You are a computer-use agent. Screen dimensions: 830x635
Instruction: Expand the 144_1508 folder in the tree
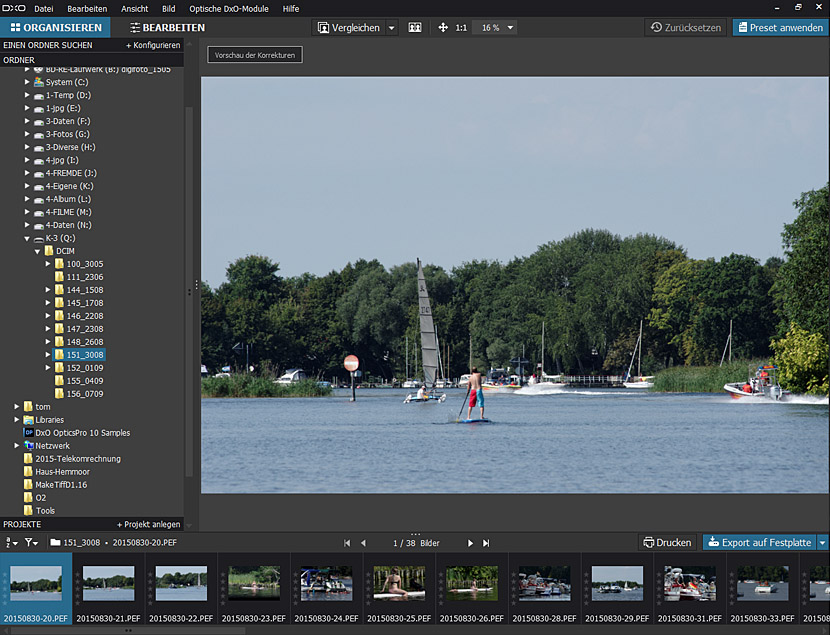[48, 290]
